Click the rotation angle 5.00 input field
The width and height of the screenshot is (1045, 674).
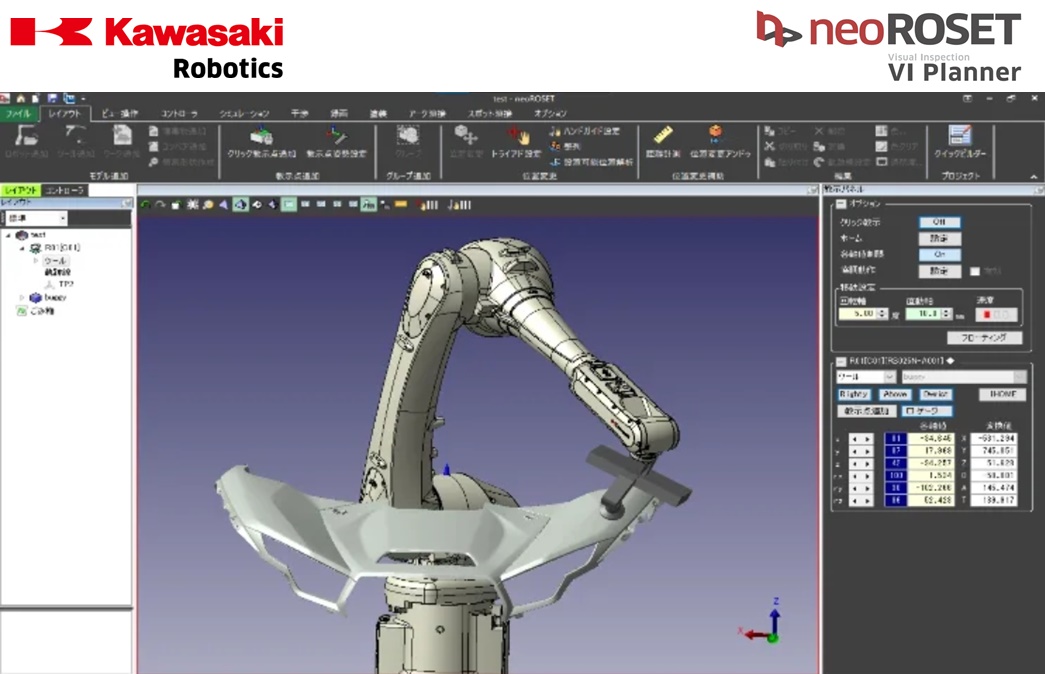click(862, 314)
